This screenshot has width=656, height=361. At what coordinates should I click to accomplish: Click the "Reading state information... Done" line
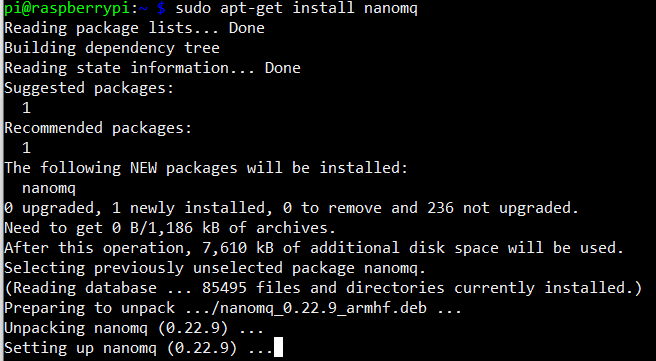[152, 68]
